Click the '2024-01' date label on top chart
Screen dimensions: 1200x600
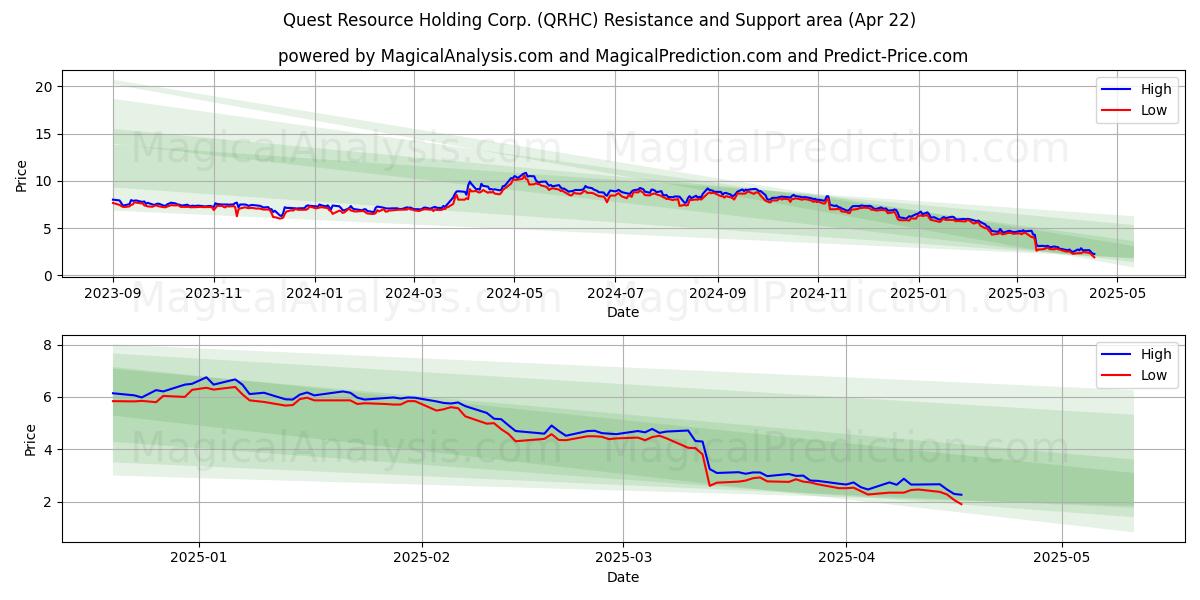click(x=314, y=294)
